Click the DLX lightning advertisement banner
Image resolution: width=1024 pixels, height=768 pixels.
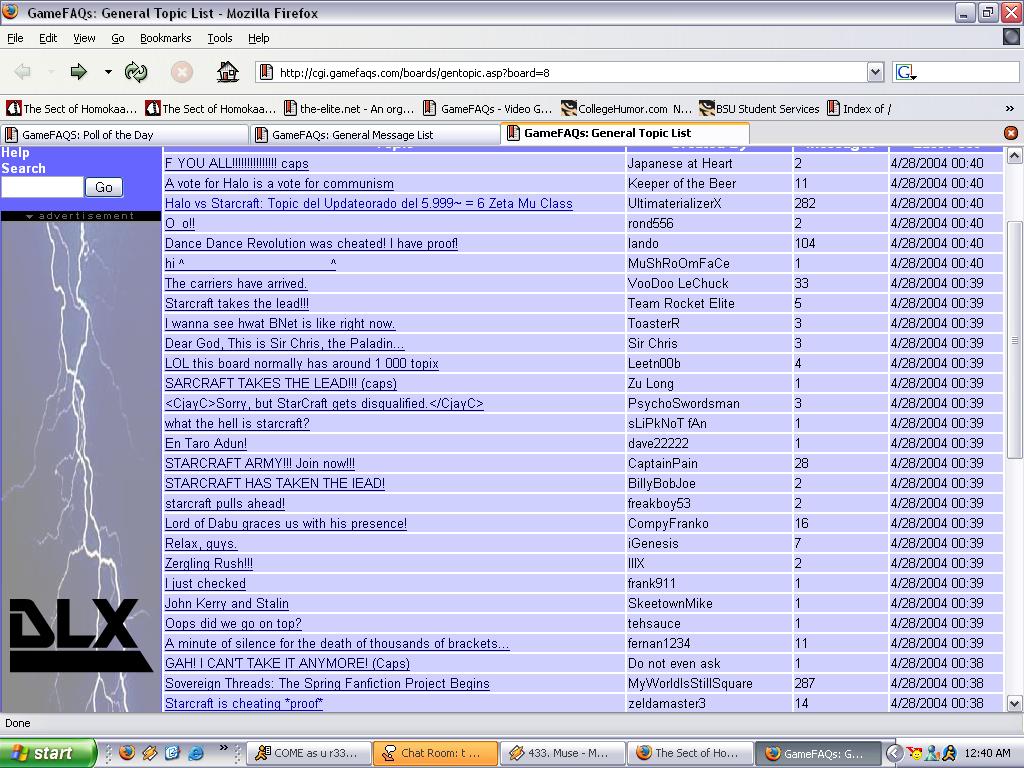(x=80, y=467)
